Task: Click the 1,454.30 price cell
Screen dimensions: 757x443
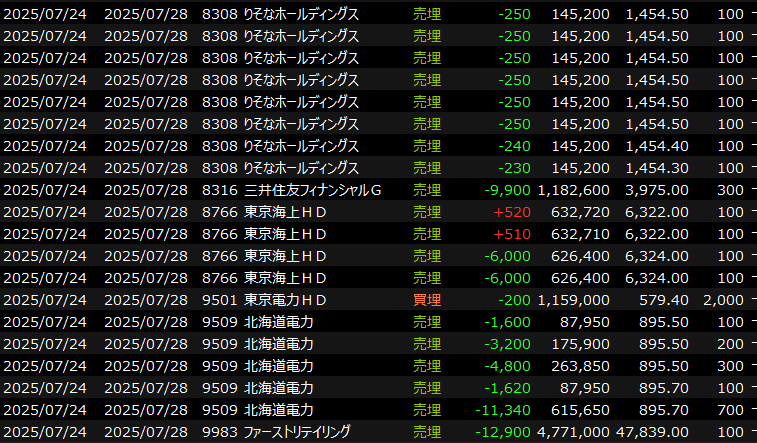Action: coord(656,168)
